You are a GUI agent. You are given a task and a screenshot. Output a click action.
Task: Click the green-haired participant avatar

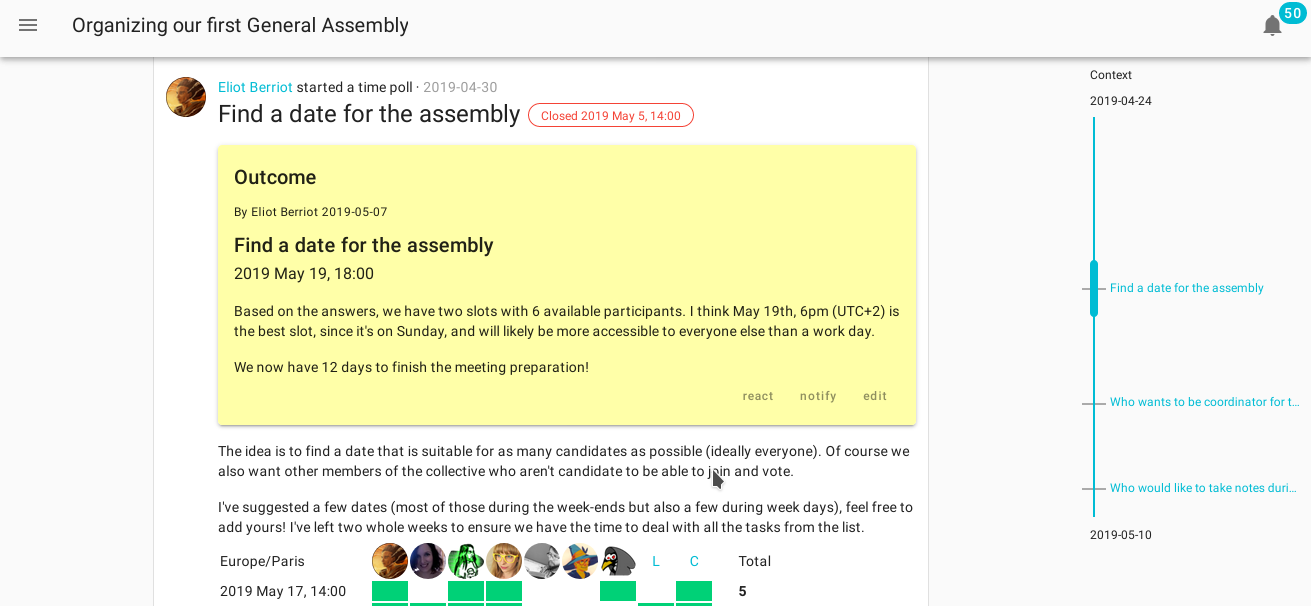click(x=466, y=561)
